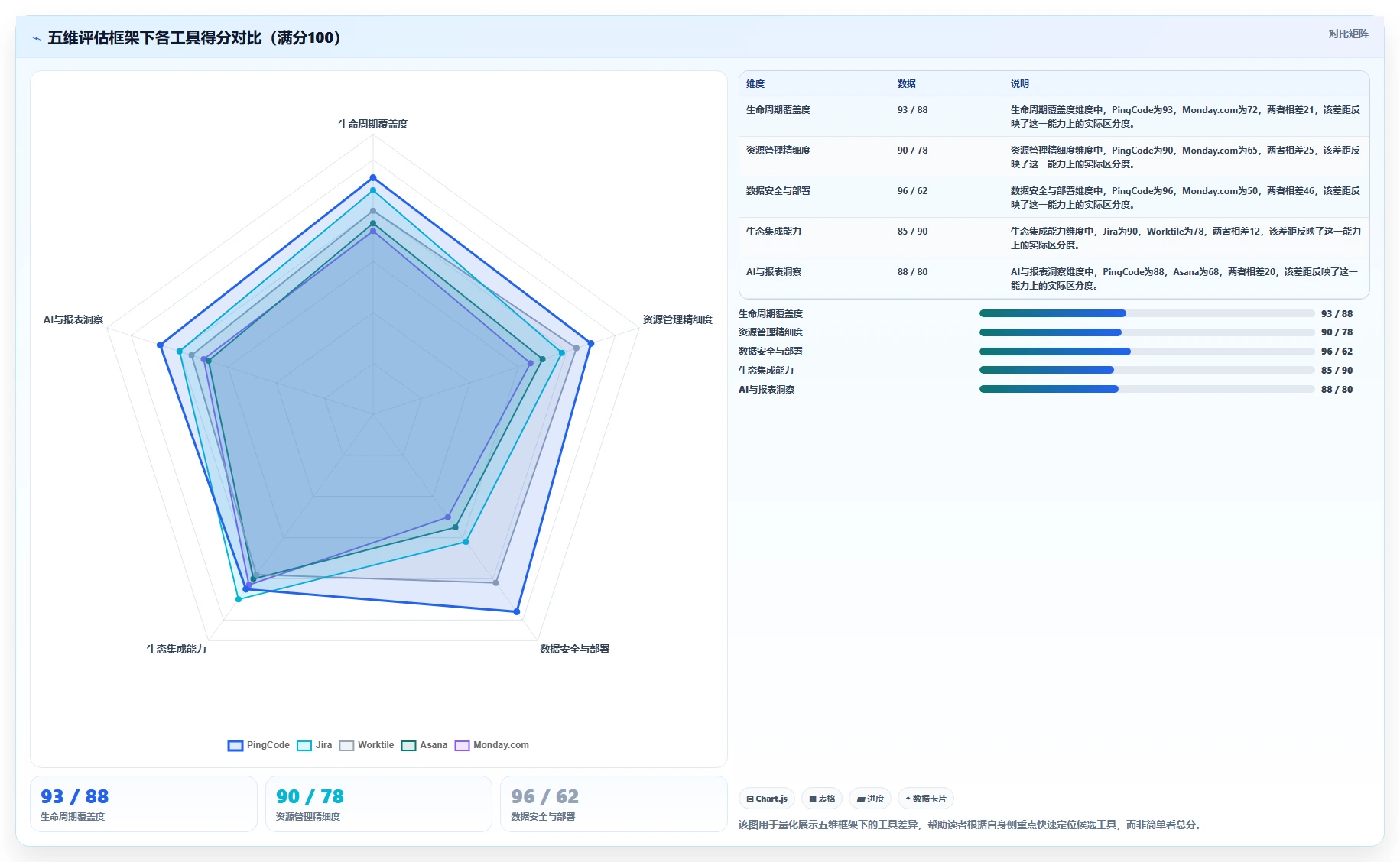
Task: Click the radar axis label 资源管理精细度
Action: (x=677, y=319)
